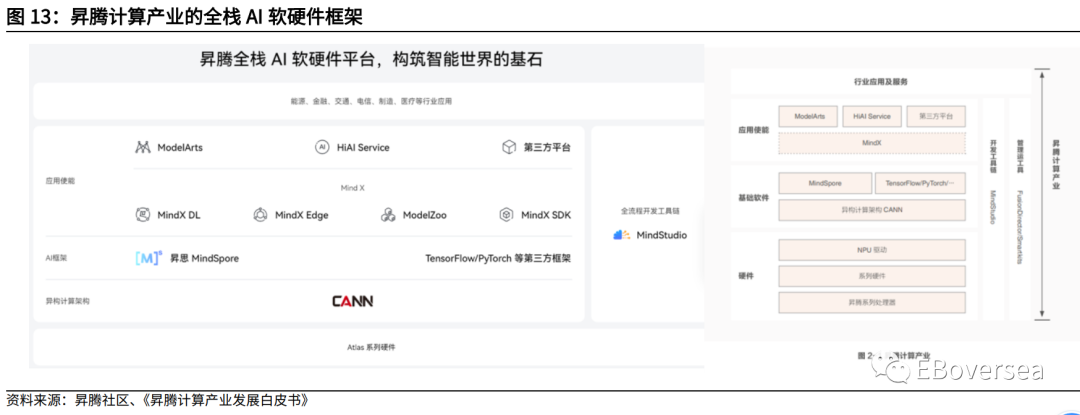The height and width of the screenshot is (415, 1080).
Task: Click the vertical 管理运维工具 label
Action: [1021, 158]
